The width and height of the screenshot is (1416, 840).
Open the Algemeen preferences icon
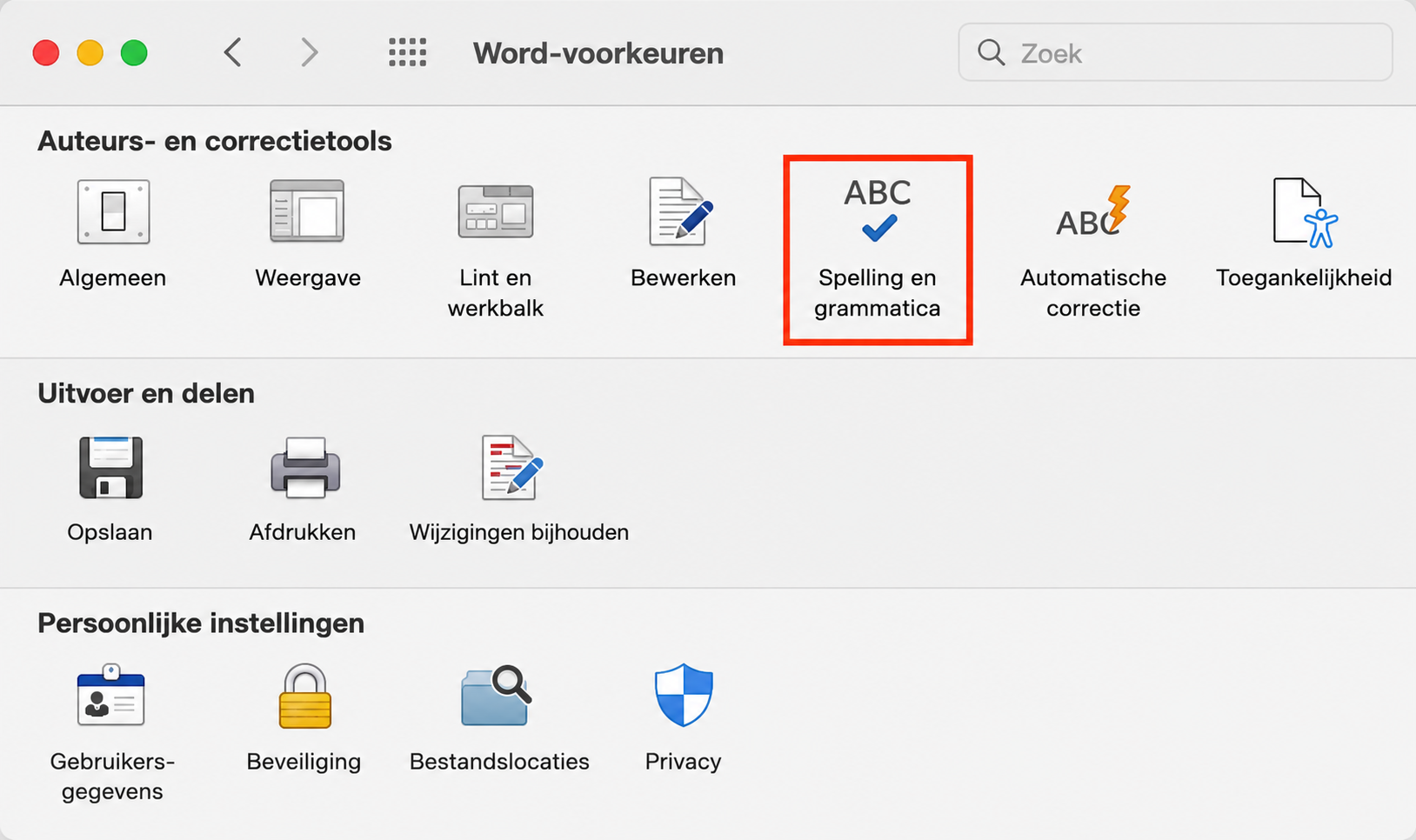(x=113, y=211)
